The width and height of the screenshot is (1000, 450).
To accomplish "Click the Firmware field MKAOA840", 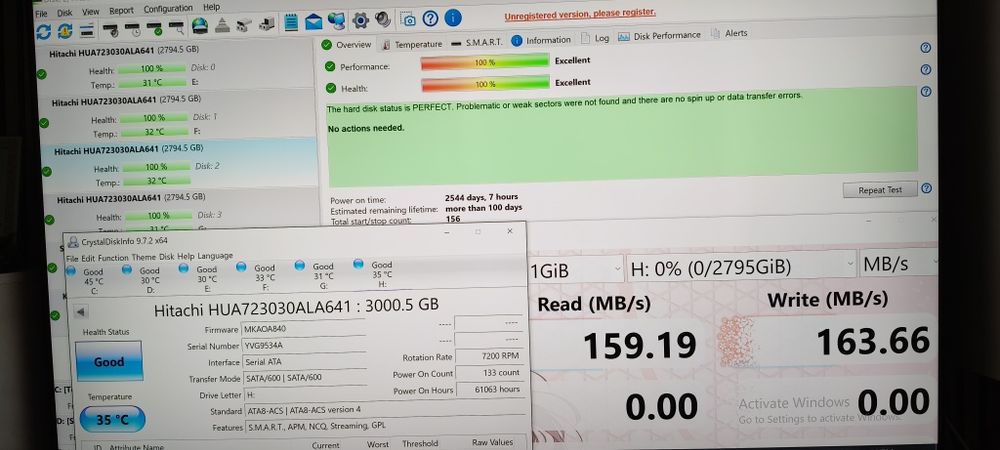I will 304,330.
